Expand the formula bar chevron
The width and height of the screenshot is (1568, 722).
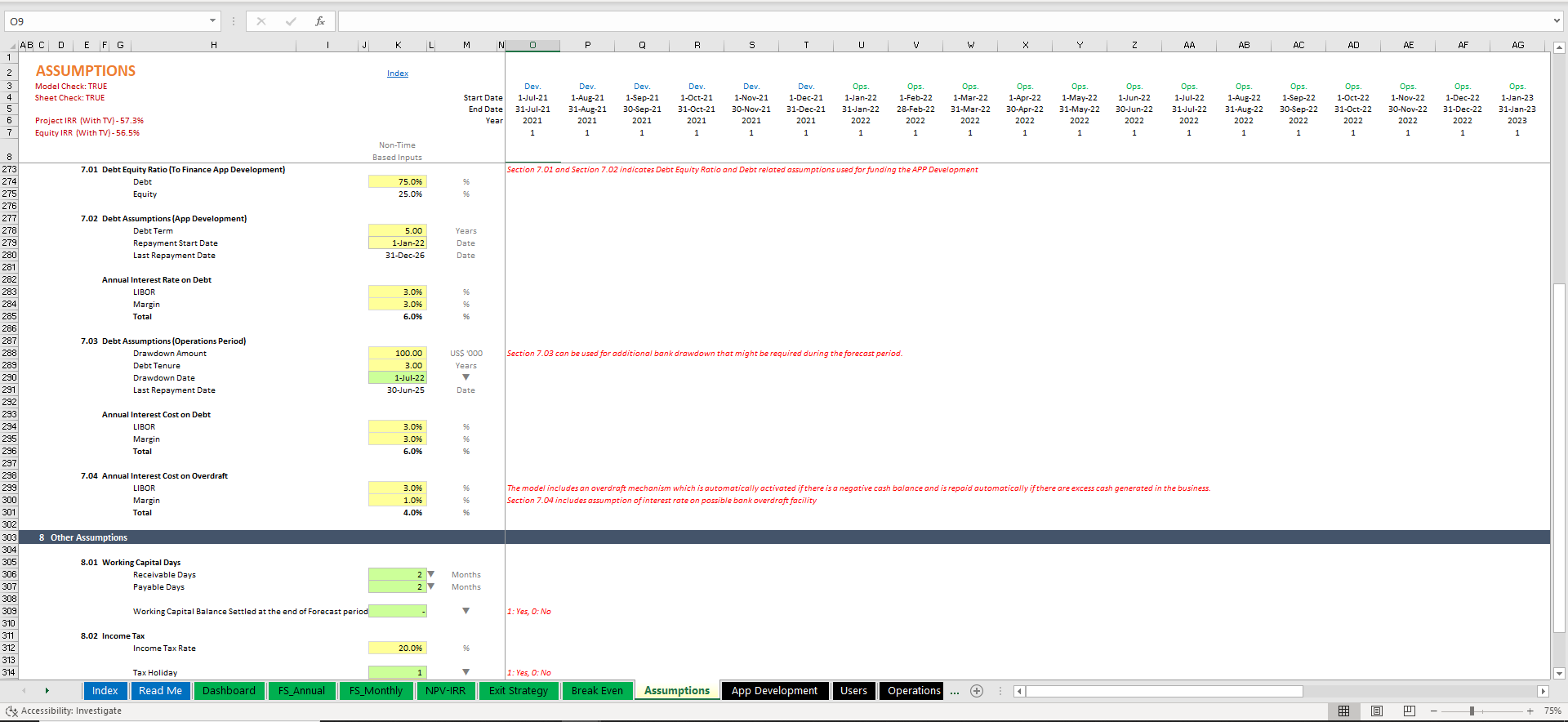tap(1557, 21)
